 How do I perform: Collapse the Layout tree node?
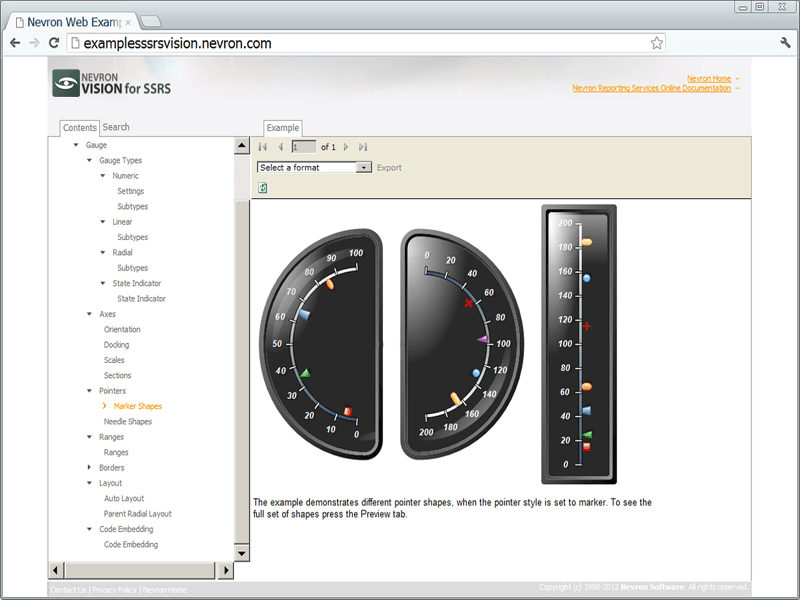click(x=89, y=483)
